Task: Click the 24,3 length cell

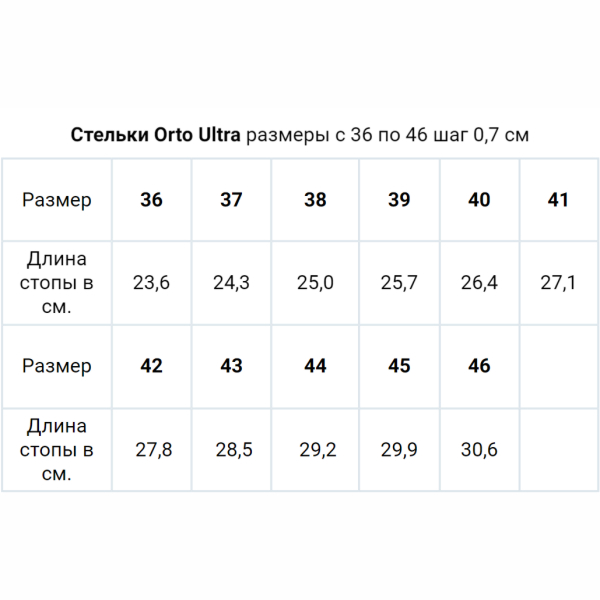Action: [x=231, y=283]
